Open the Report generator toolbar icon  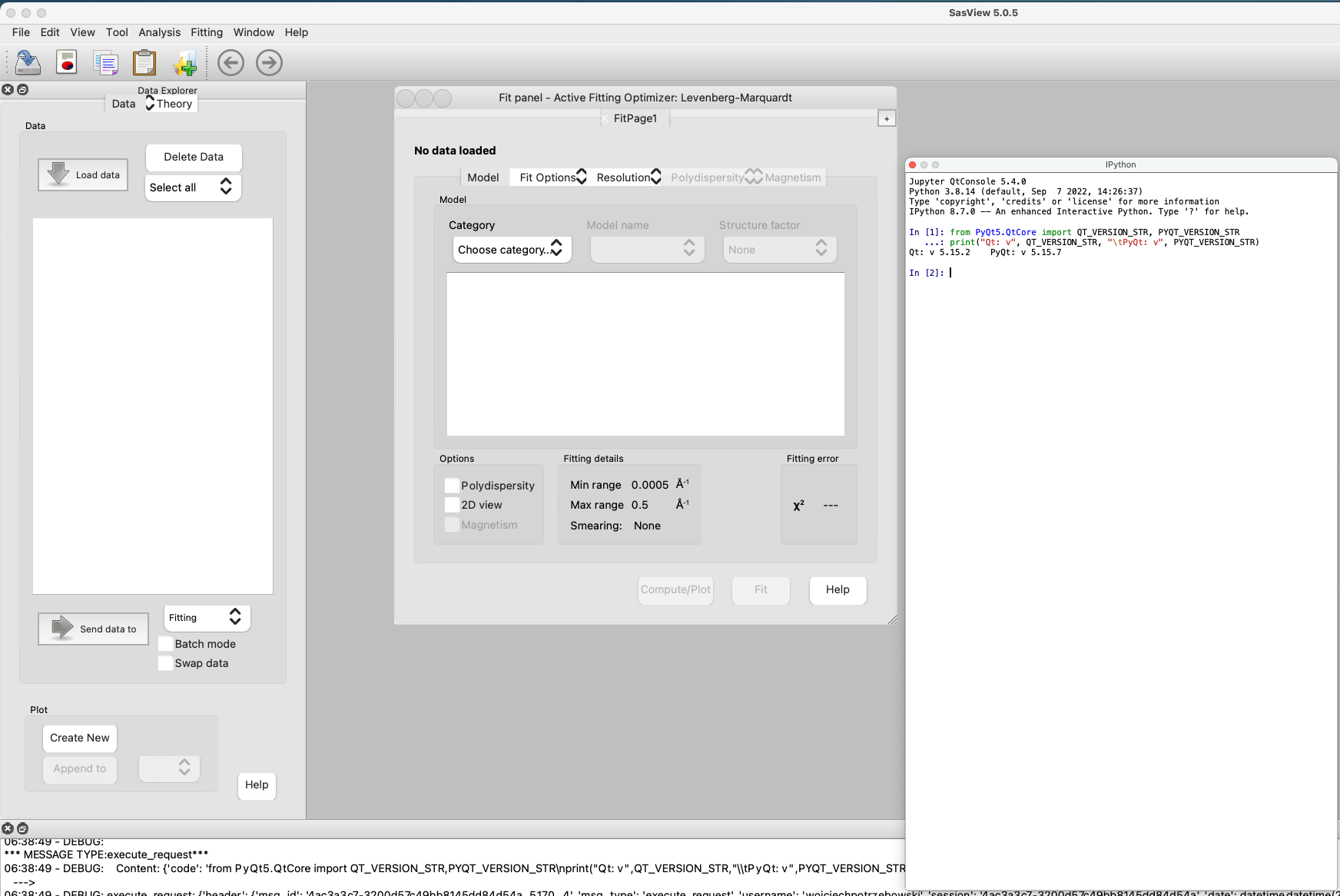click(67, 62)
